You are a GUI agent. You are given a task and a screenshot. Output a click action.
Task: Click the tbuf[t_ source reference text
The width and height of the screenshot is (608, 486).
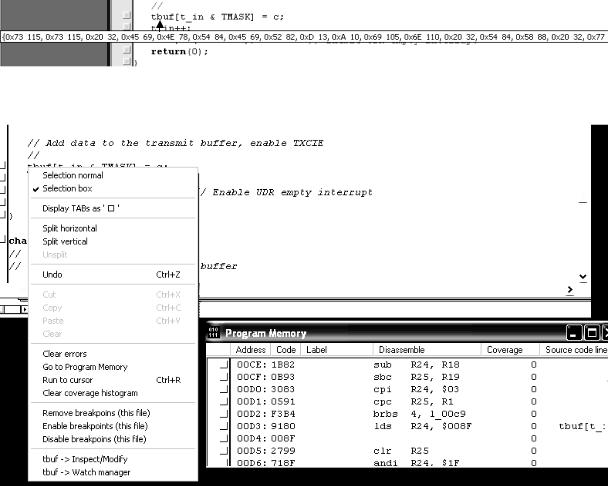click(x=582, y=426)
